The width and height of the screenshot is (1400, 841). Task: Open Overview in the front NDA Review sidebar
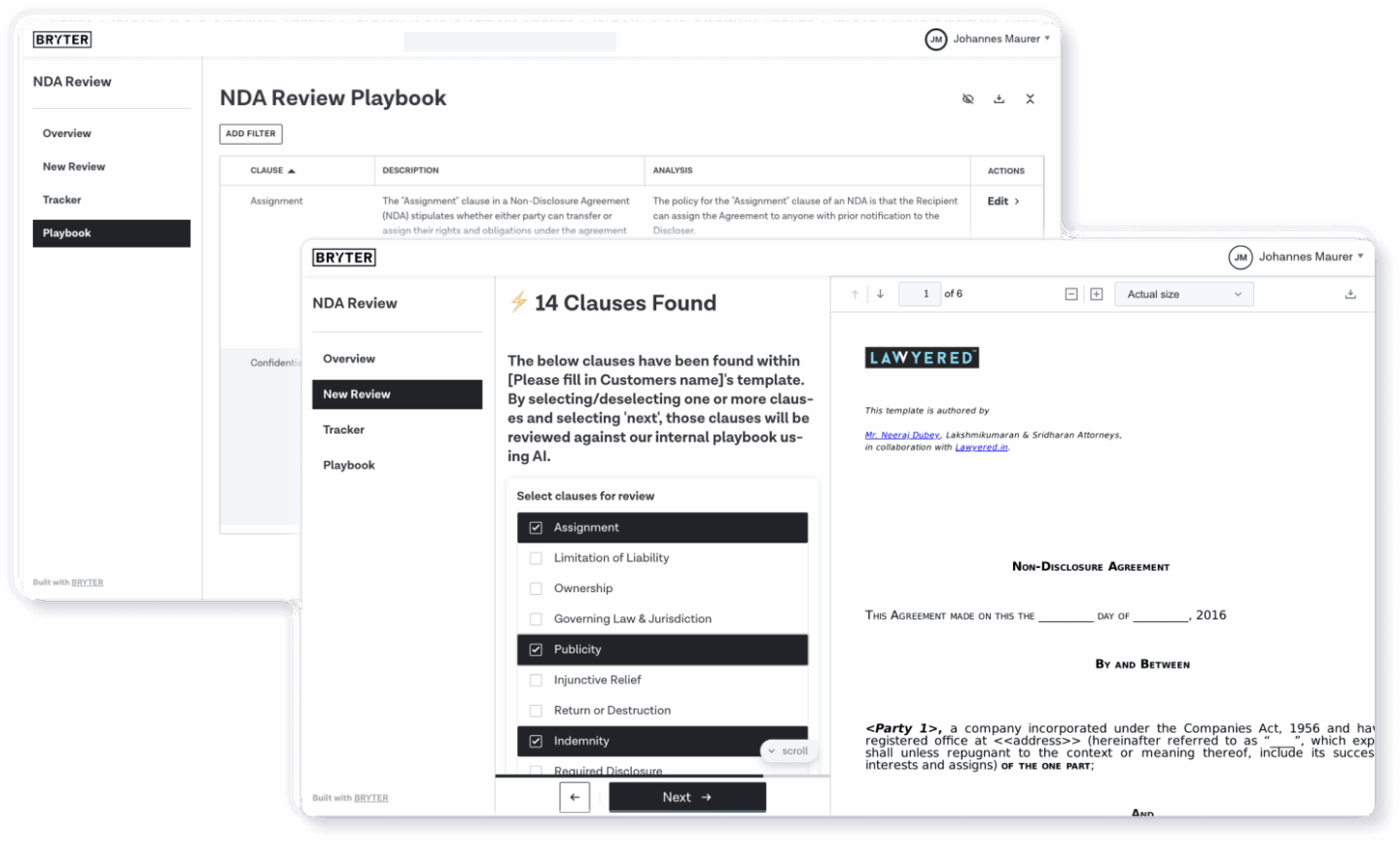tap(349, 359)
